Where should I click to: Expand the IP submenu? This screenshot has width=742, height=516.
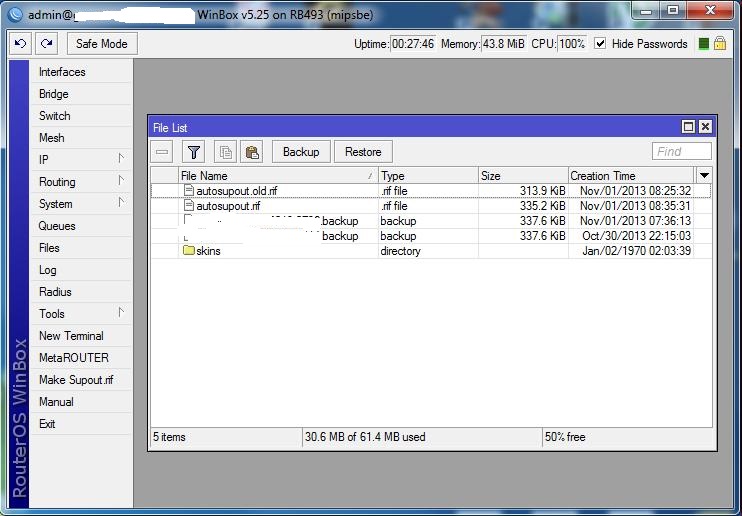[x=81, y=160]
